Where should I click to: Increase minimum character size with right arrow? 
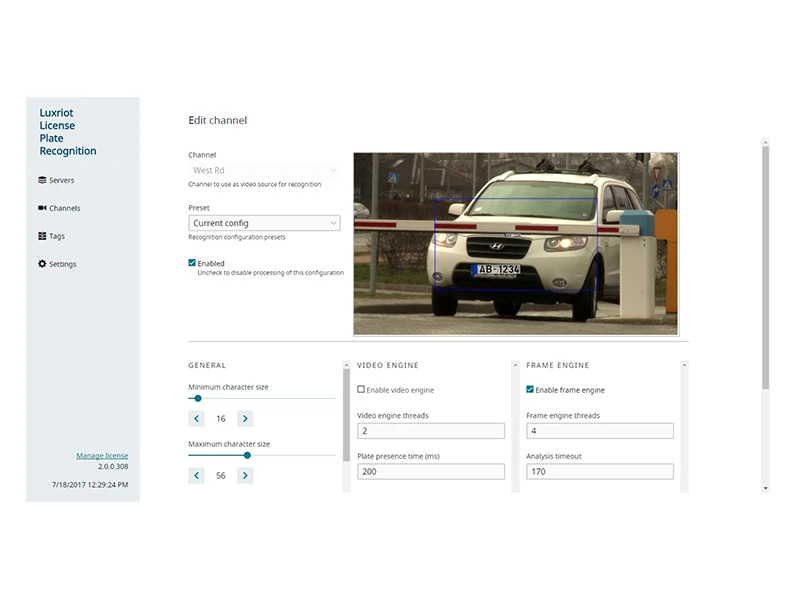(245, 418)
